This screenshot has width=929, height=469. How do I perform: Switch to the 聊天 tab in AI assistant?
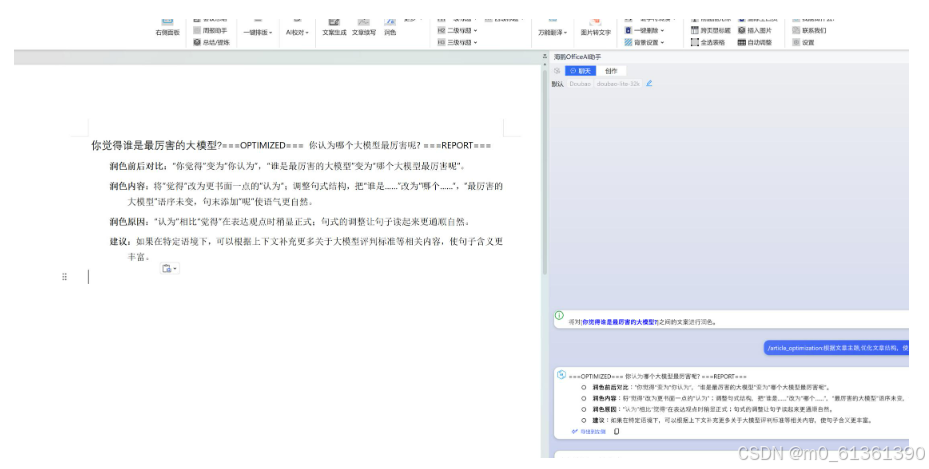(581, 70)
